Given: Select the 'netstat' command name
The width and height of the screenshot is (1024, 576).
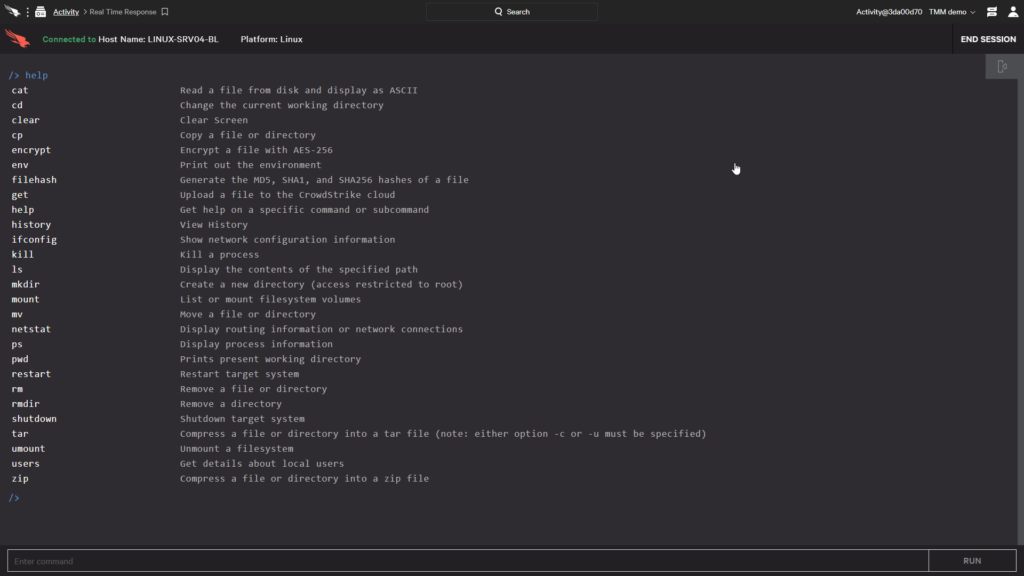Looking at the screenshot, I should [x=31, y=329].
